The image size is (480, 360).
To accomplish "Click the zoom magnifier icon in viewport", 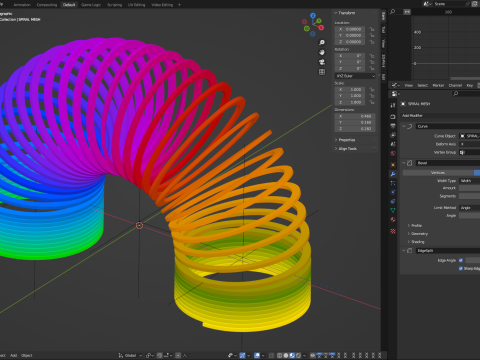I will [322, 42].
